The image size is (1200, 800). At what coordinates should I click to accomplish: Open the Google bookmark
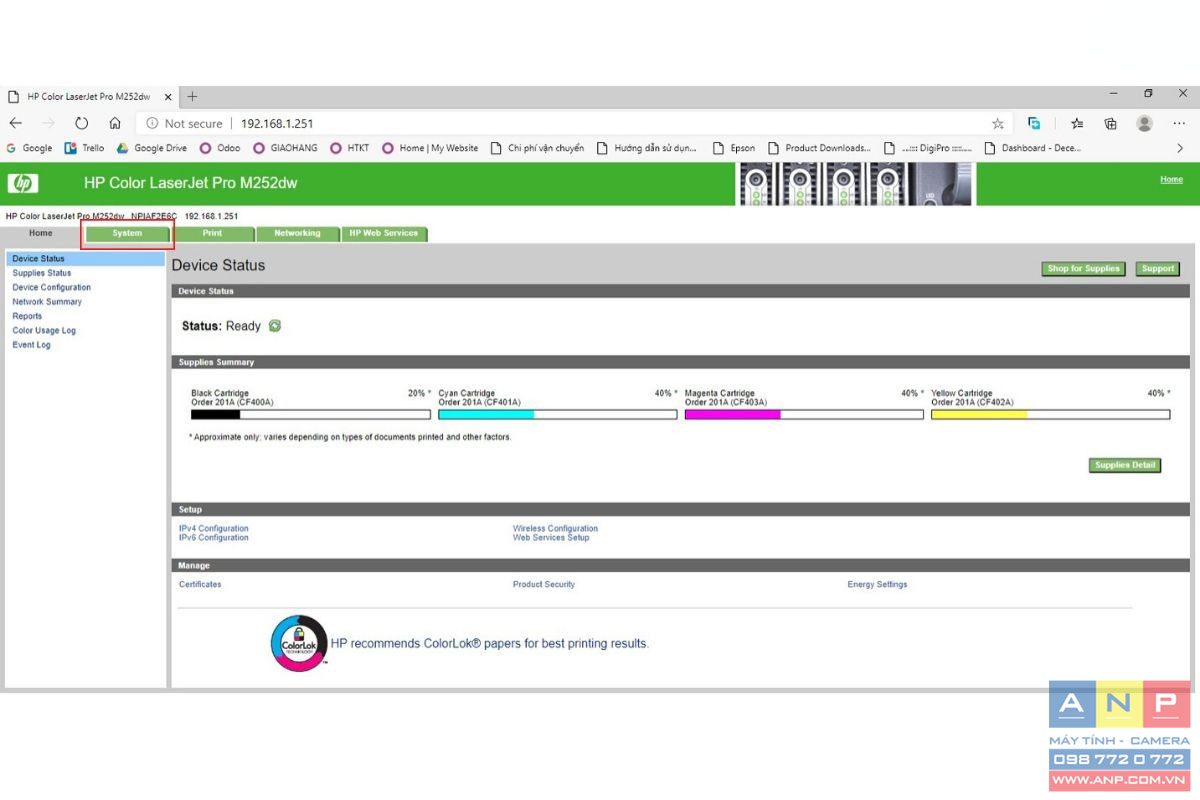[29, 148]
